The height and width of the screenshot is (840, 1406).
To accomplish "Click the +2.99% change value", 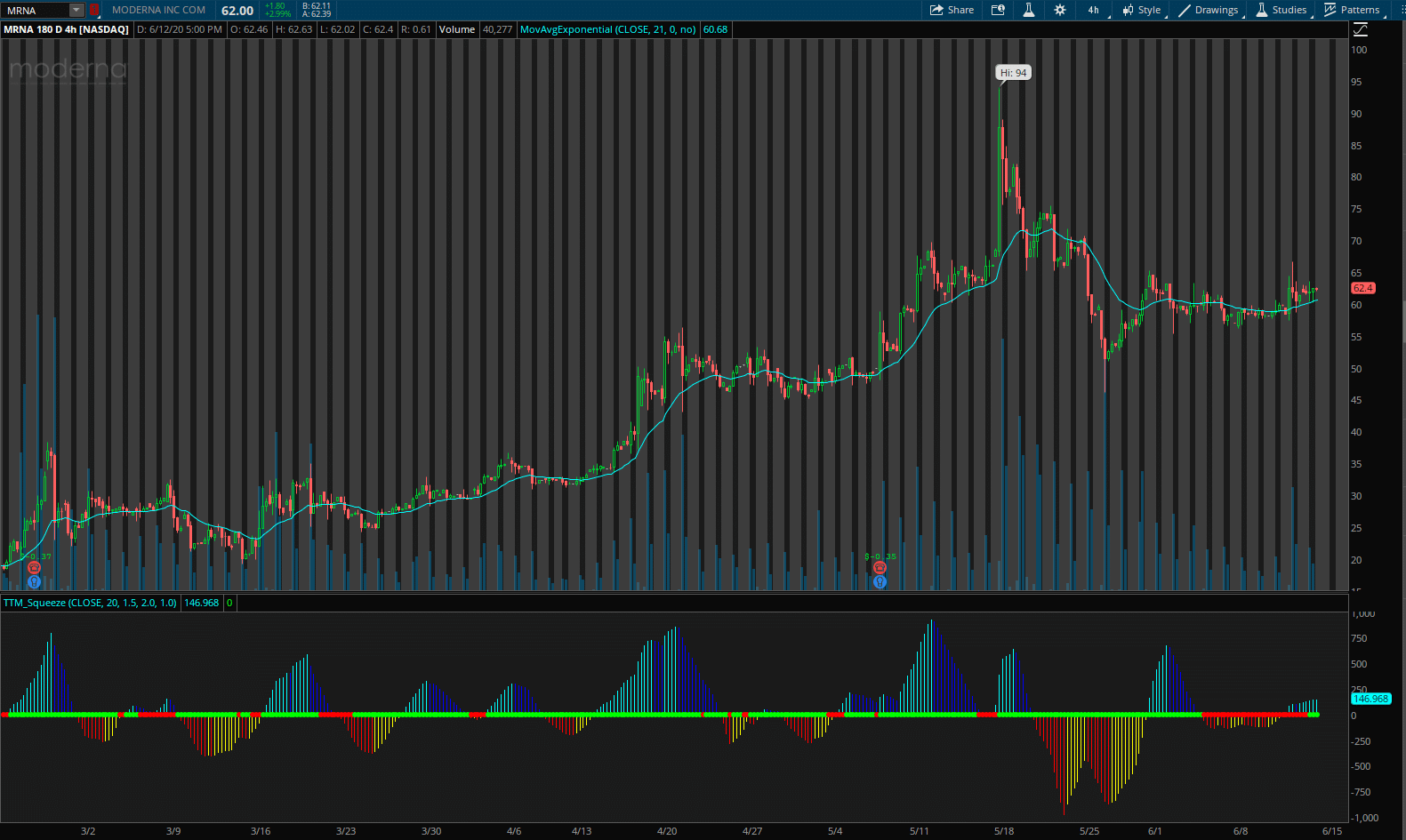I will [277, 14].
